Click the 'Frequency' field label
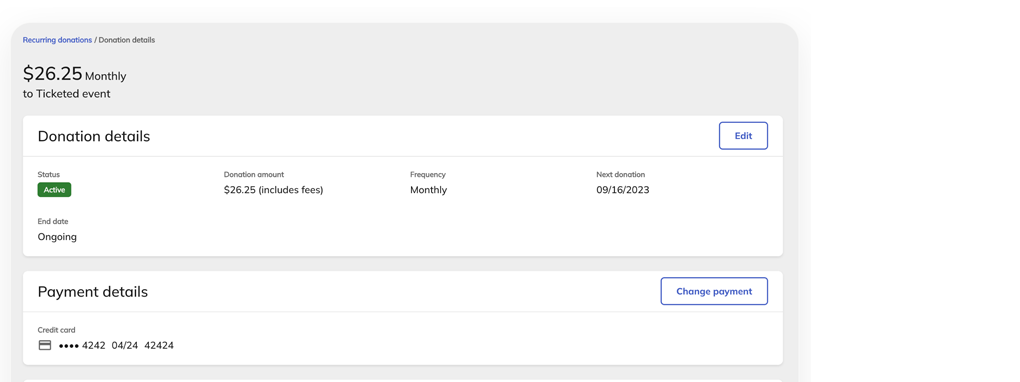 [427, 174]
